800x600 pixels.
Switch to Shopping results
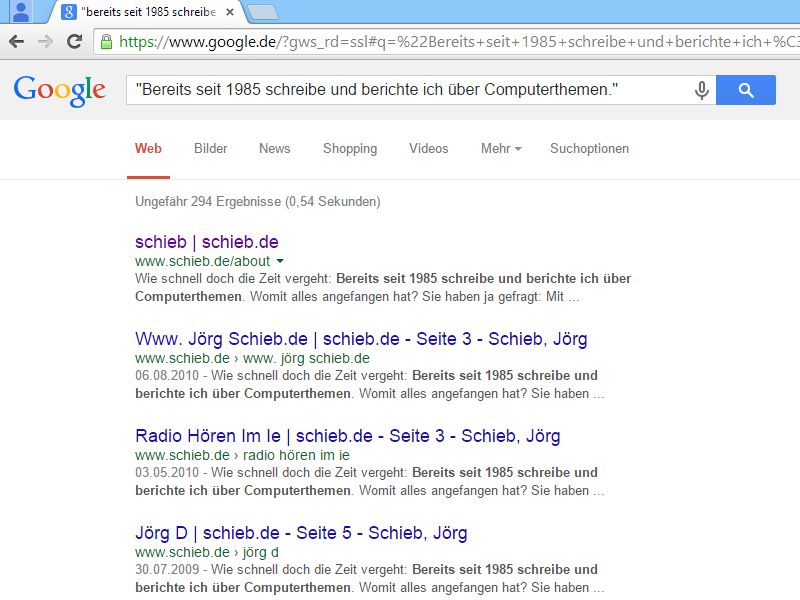(350, 149)
